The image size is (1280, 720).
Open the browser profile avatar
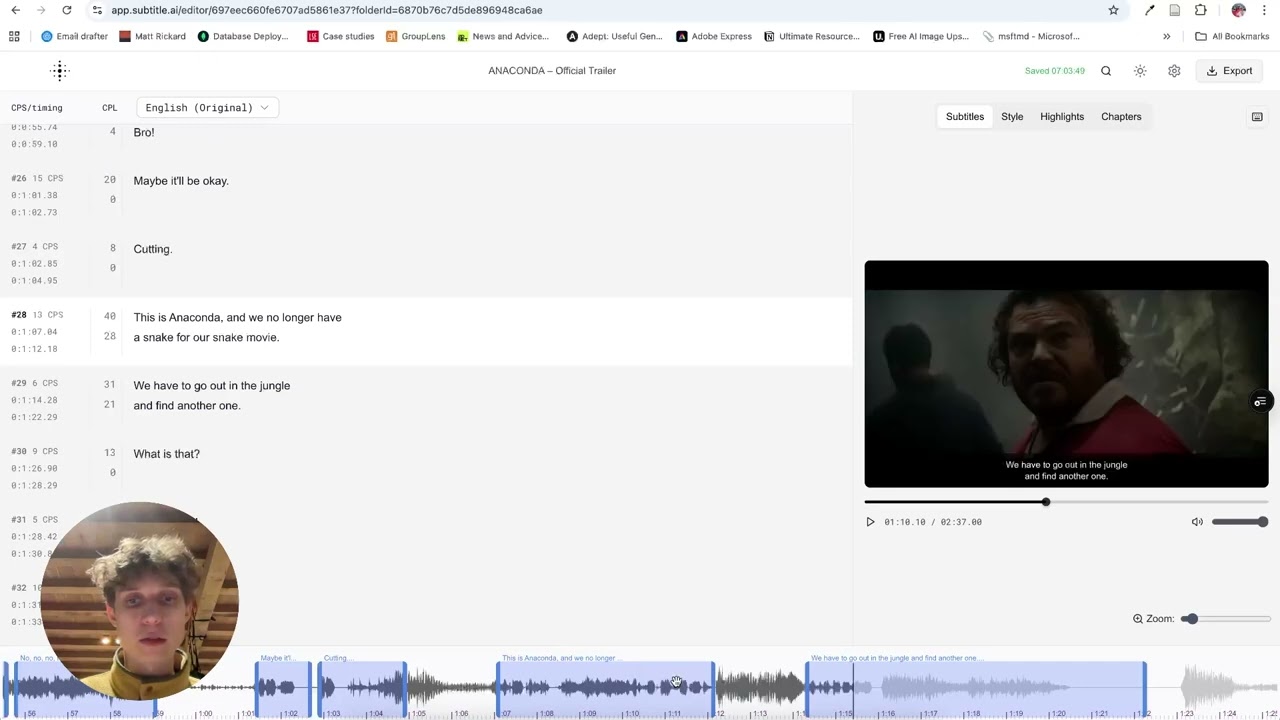point(1238,10)
